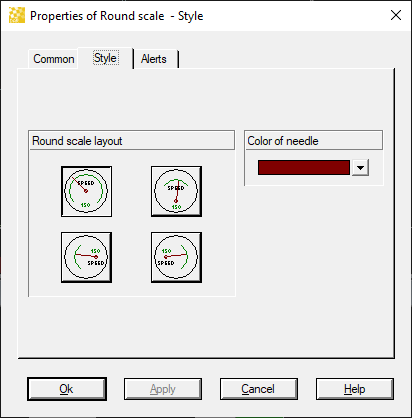Click the dialog title text in title bar

point(117,16)
